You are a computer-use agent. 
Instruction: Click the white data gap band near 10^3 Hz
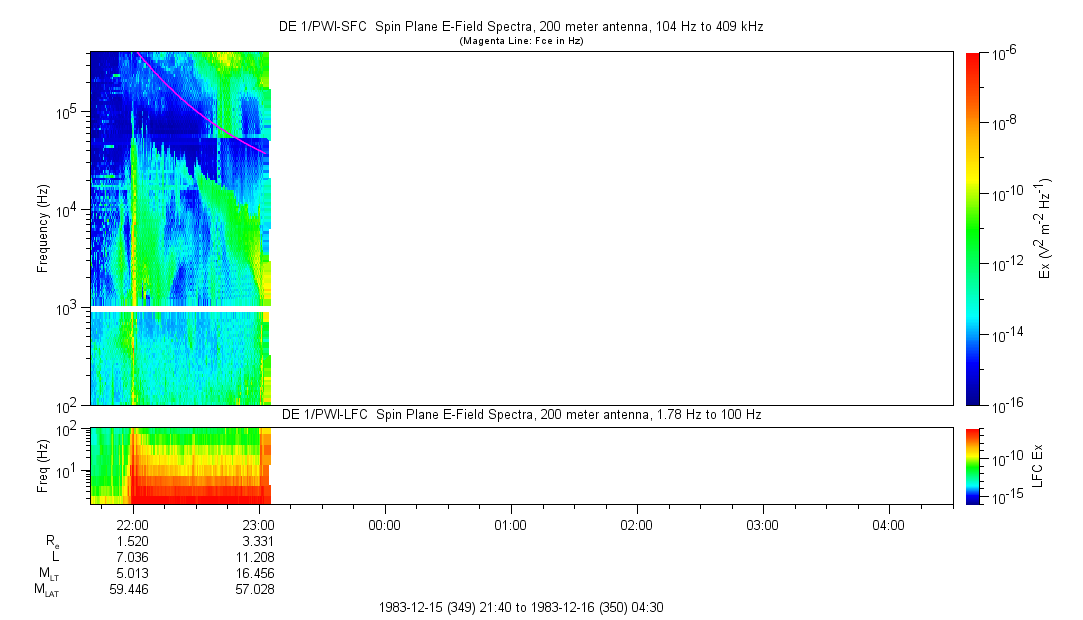click(180, 309)
